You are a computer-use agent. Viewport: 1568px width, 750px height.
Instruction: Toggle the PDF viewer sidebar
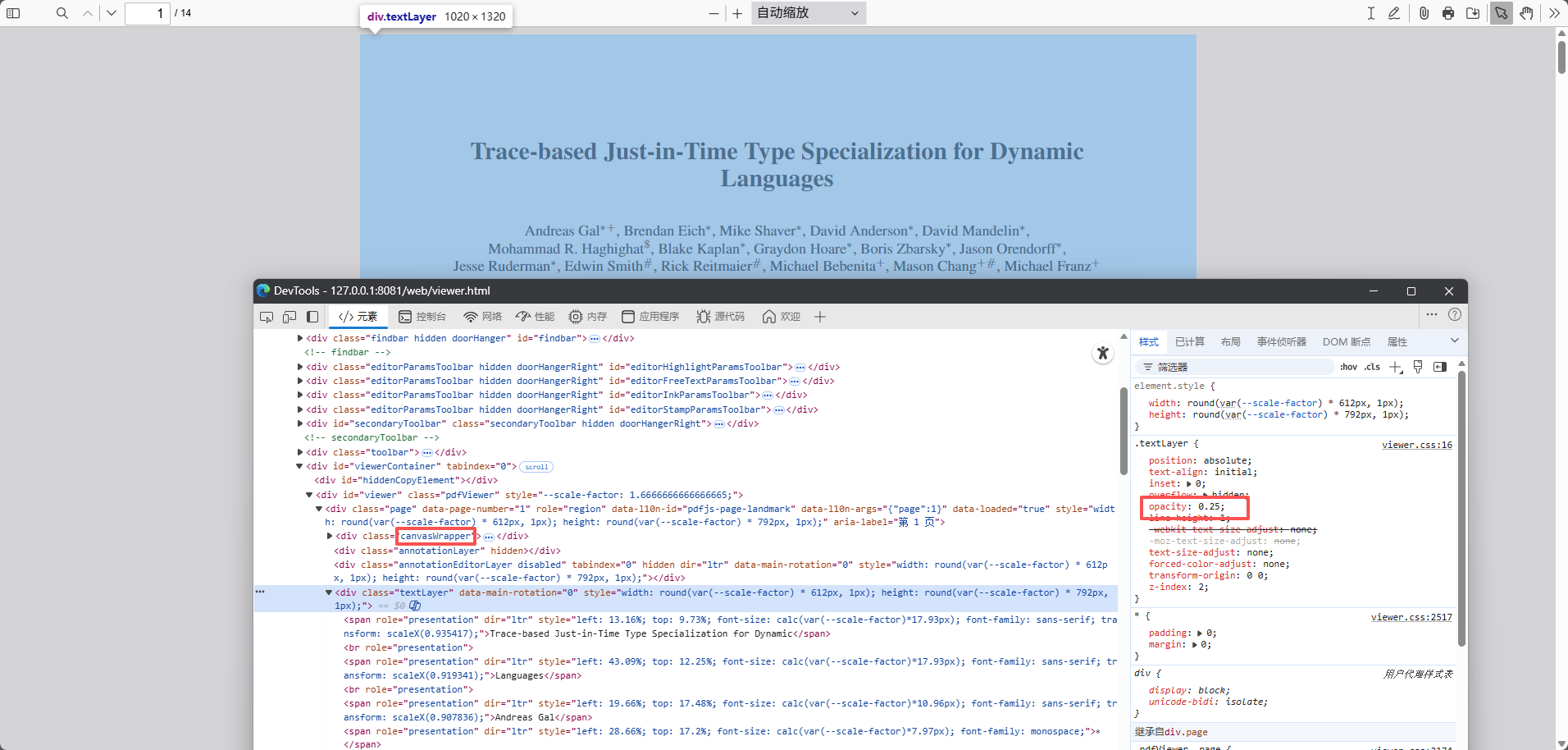[13, 13]
